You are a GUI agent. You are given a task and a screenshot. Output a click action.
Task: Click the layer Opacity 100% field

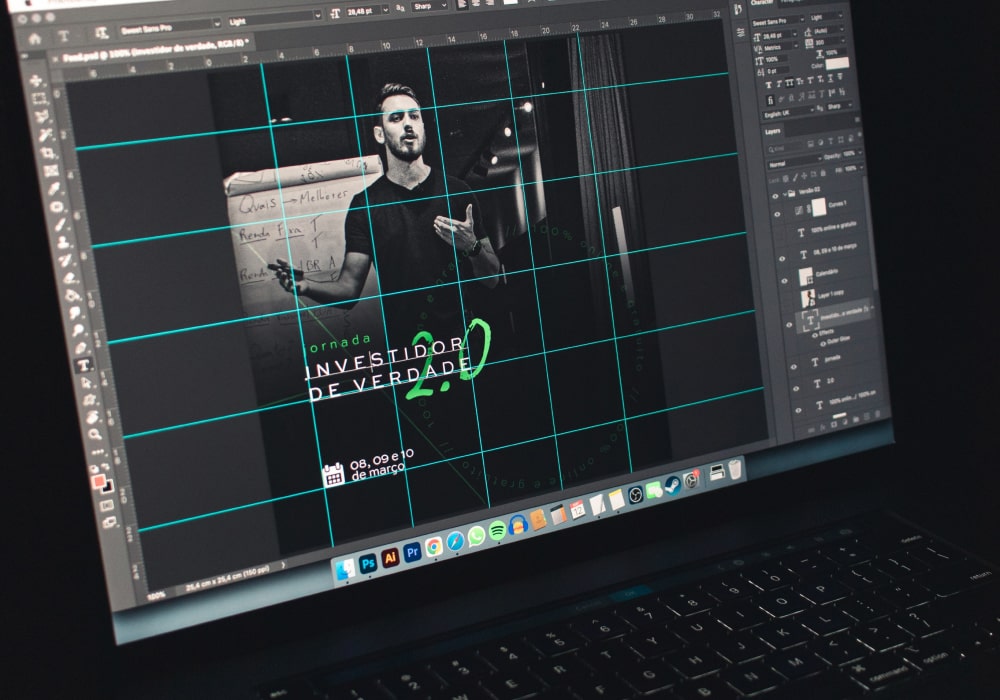click(849, 154)
